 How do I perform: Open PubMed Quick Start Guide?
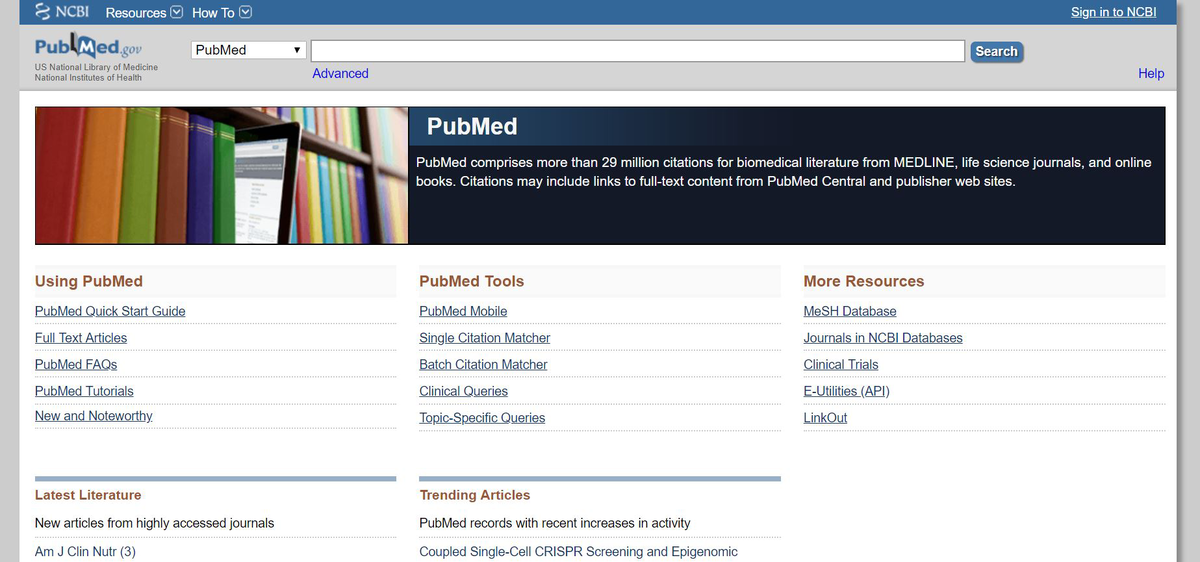(x=110, y=311)
